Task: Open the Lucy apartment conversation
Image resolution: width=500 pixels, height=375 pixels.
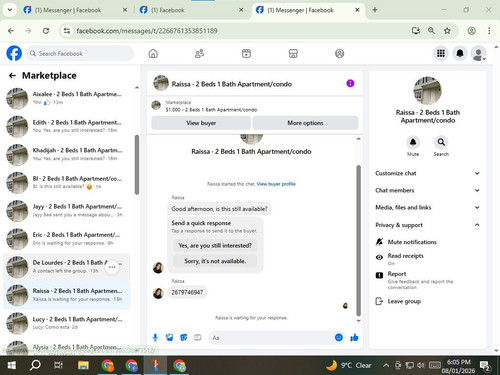Action: 67,323
